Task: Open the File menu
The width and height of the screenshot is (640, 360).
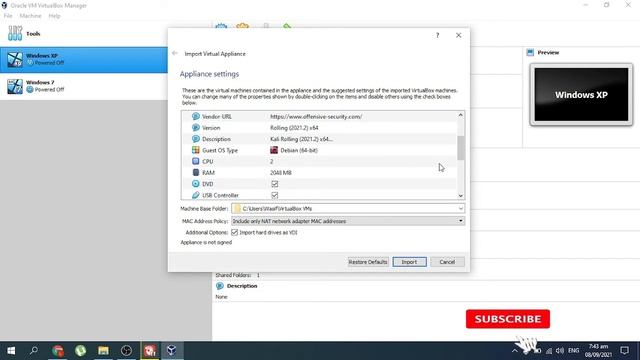Action: tap(8, 16)
